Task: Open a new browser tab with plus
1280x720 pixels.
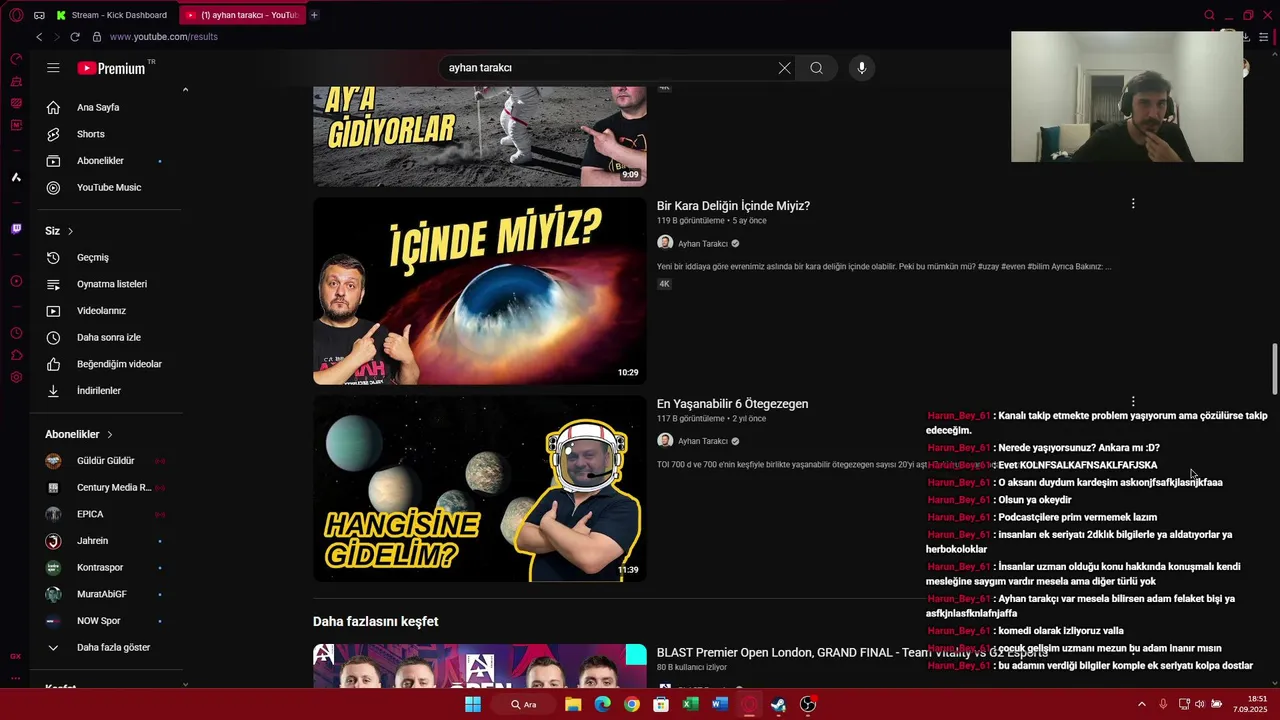Action: point(314,15)
